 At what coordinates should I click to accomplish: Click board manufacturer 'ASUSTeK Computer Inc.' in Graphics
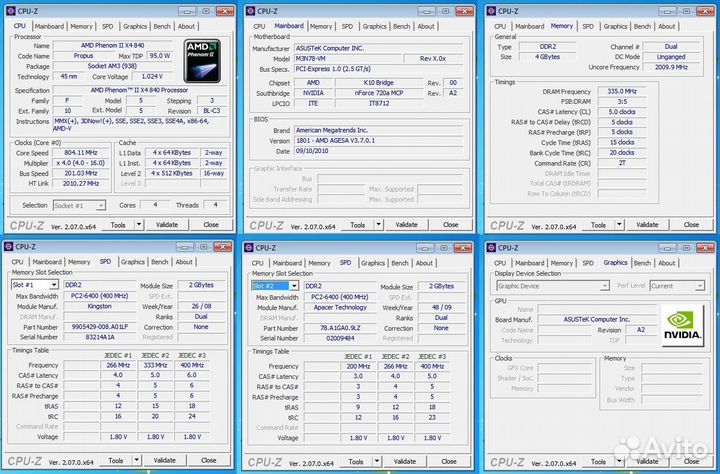596,319
